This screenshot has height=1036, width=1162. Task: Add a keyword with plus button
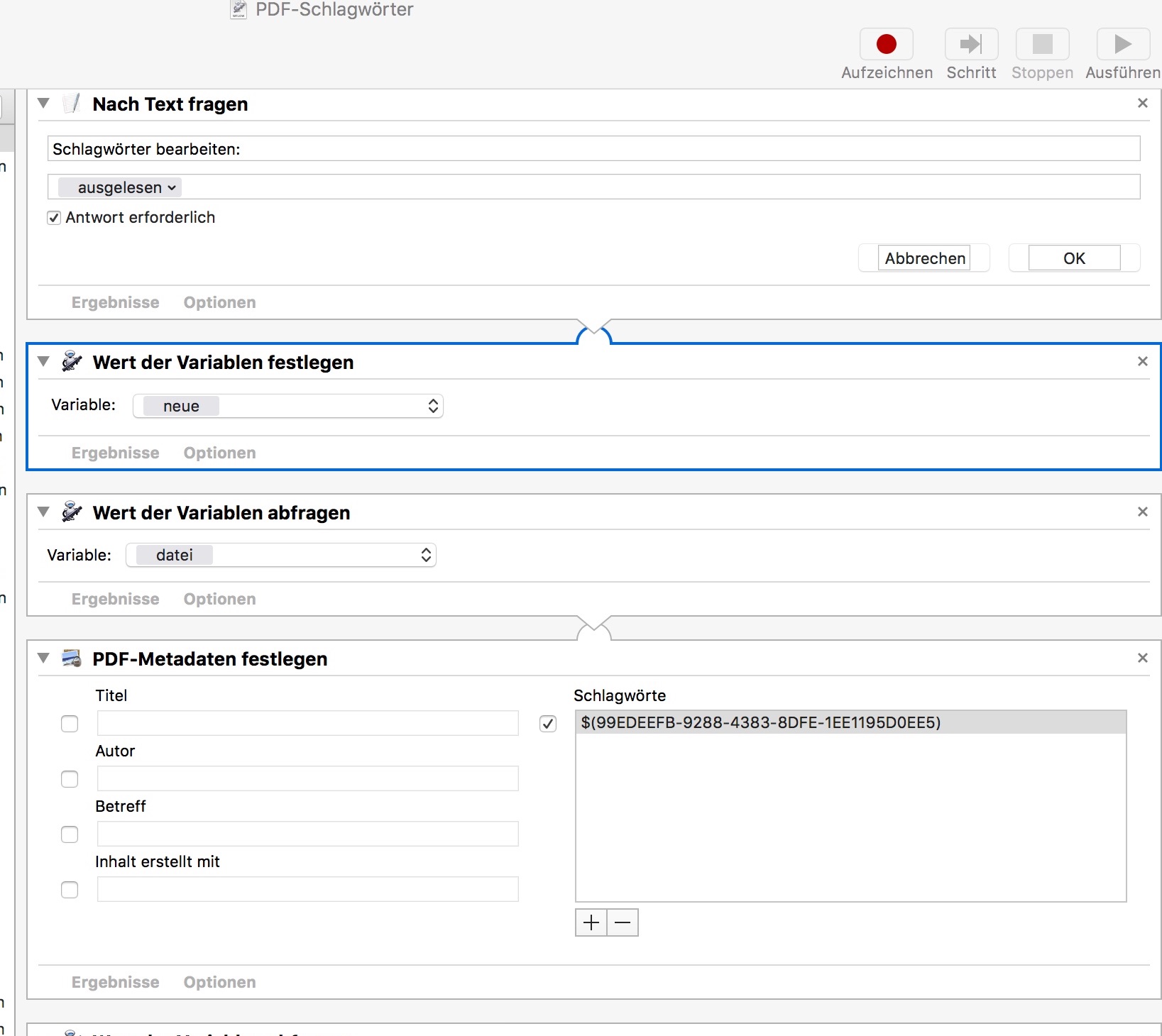tap(591, 922)
